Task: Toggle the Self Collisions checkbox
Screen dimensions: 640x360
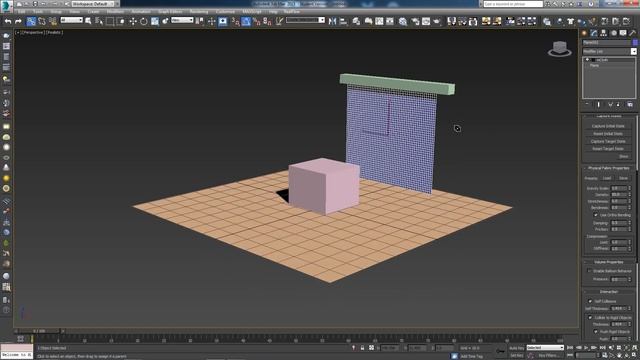Action: pos(590,301)
